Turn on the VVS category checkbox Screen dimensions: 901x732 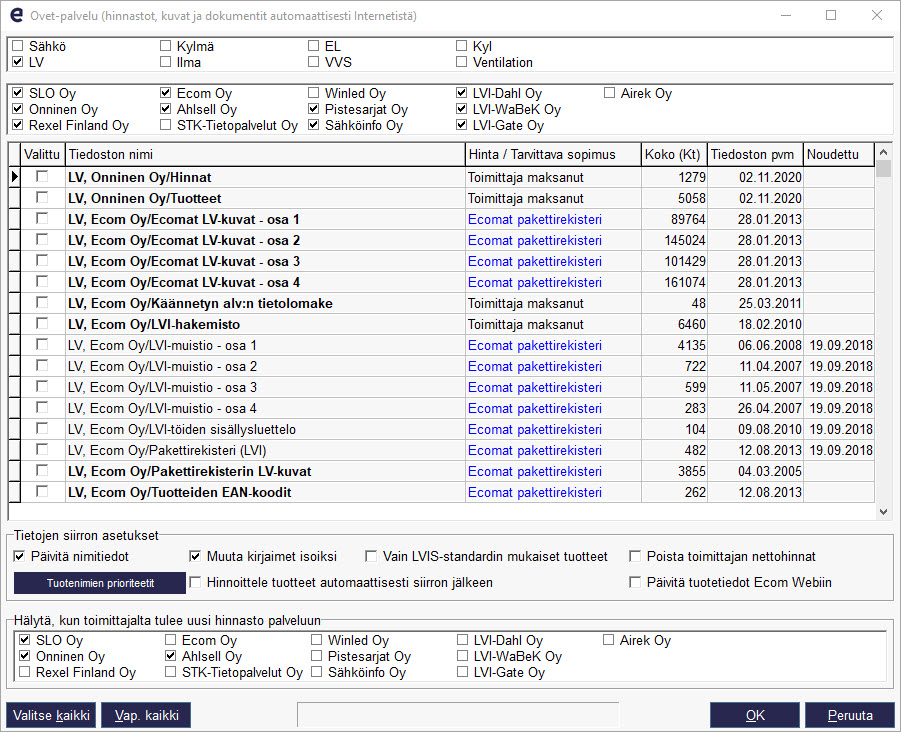313,62
